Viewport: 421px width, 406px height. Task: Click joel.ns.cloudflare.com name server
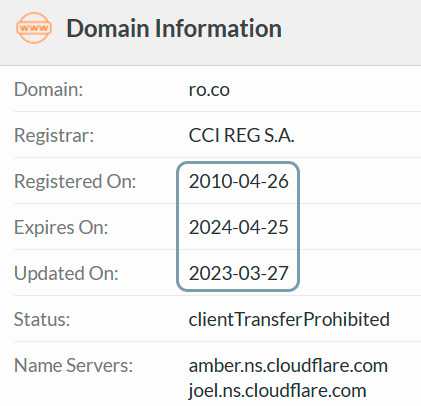[x=277, y=391]
